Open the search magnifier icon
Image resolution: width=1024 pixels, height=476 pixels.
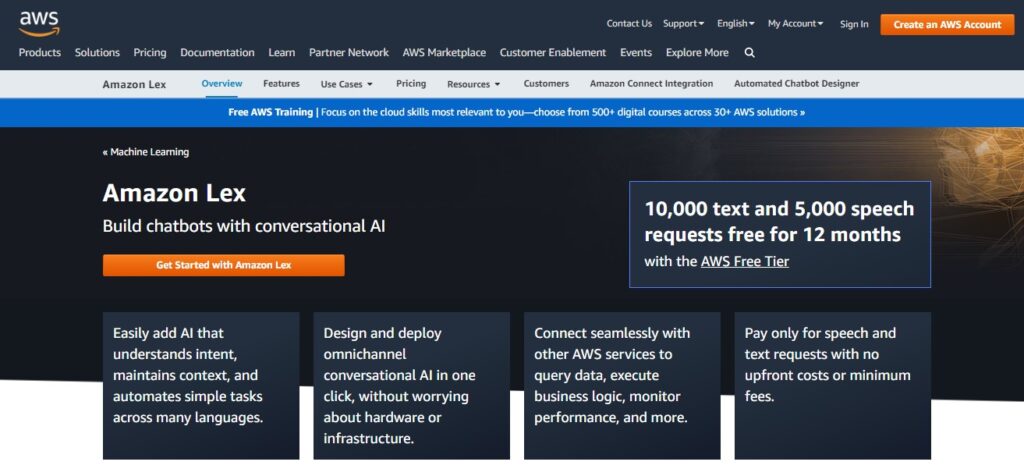click(x=750, y=53)
